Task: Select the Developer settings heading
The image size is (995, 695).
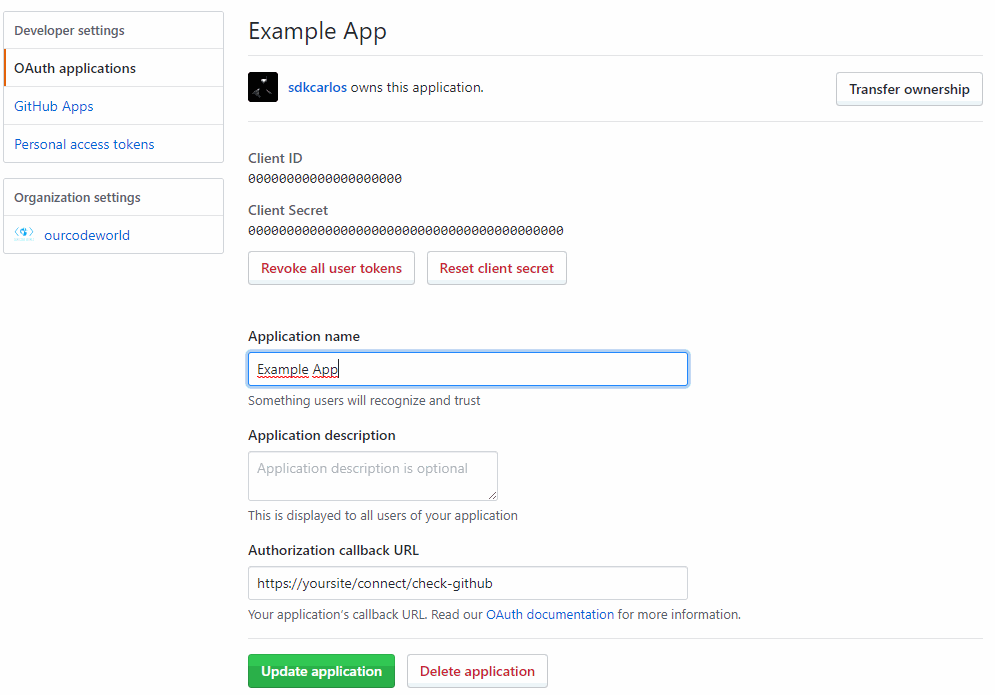Action: click(x=67, y=30)
